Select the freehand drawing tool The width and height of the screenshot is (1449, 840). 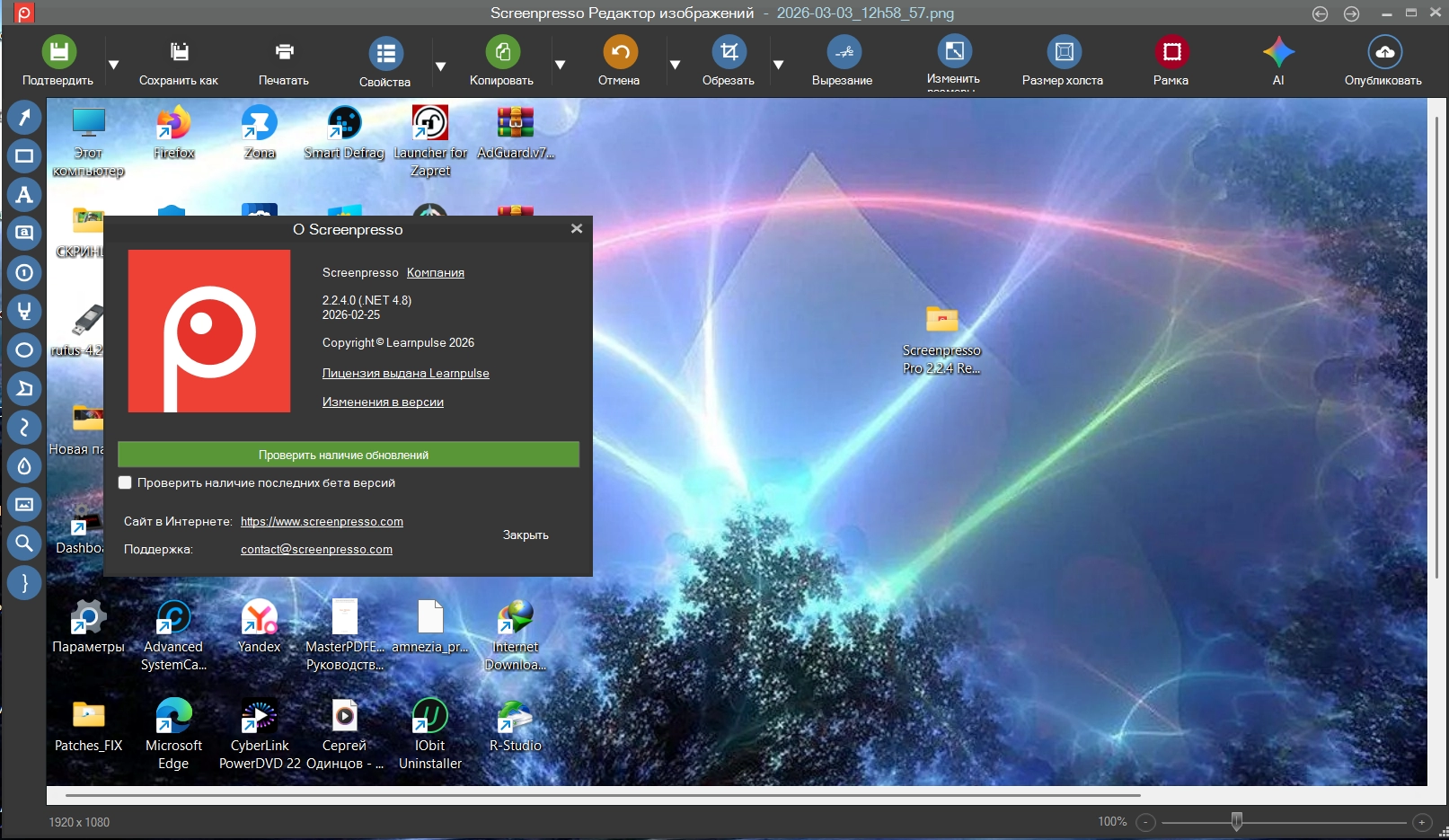(x=24, y=427)
